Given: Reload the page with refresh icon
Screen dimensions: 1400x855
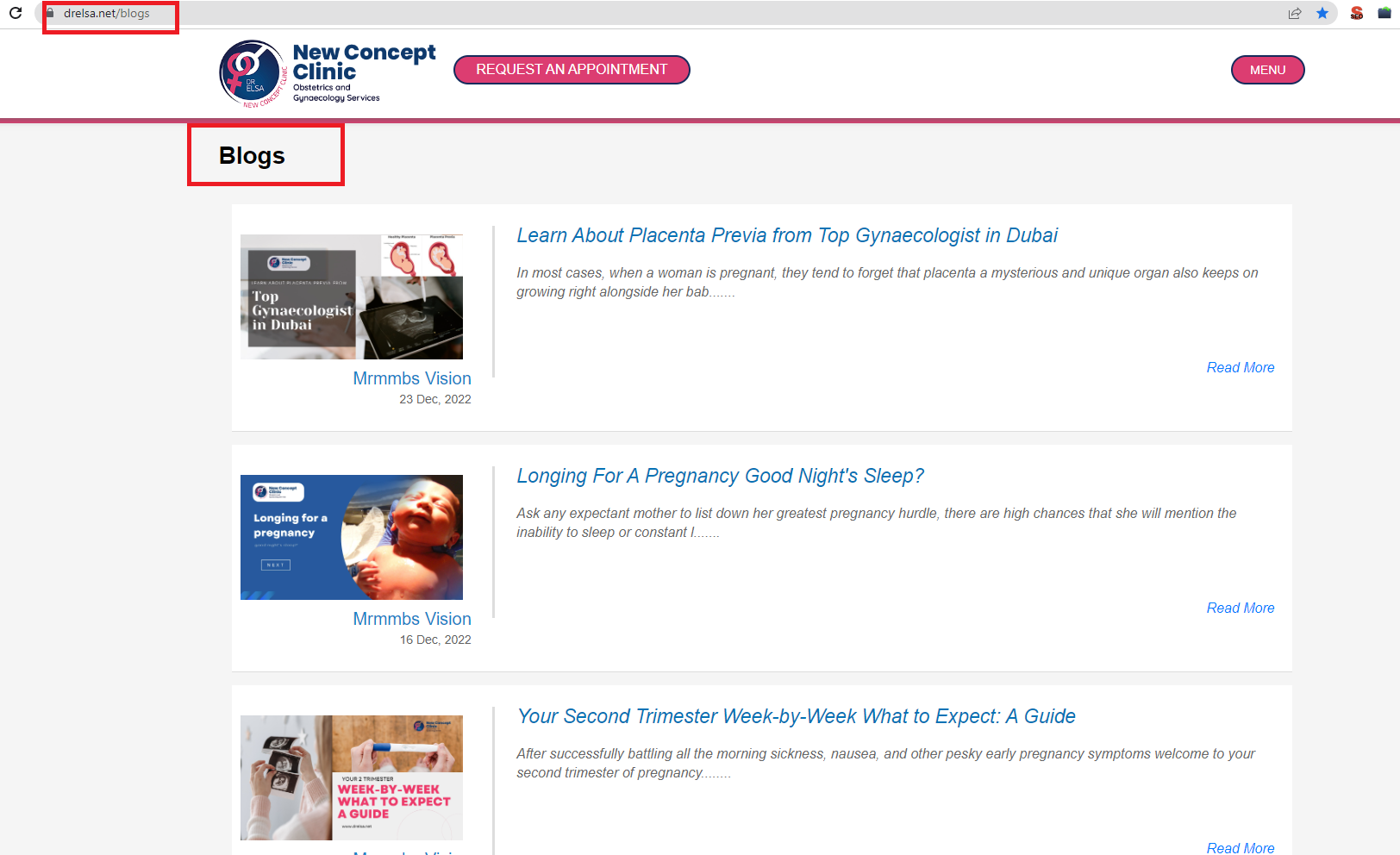Looking at the screenshot, I should coord(16,13).
